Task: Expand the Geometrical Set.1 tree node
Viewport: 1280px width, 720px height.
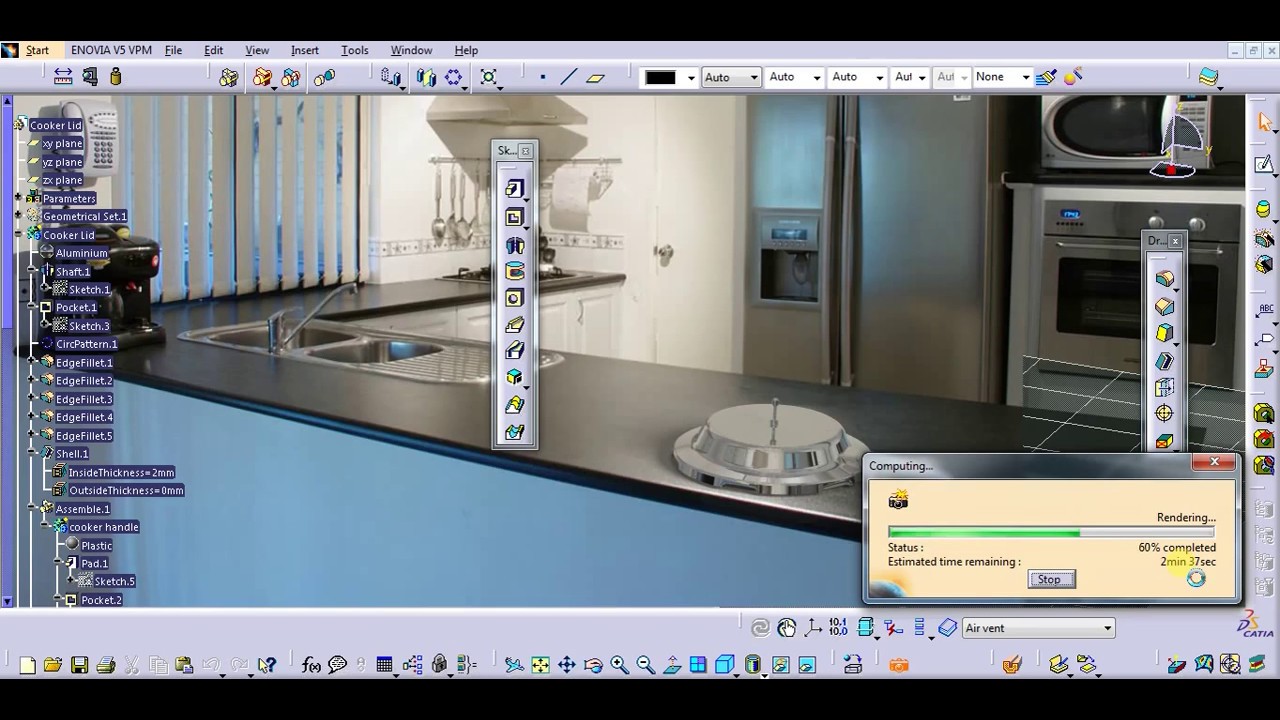Action: (19, 216)
